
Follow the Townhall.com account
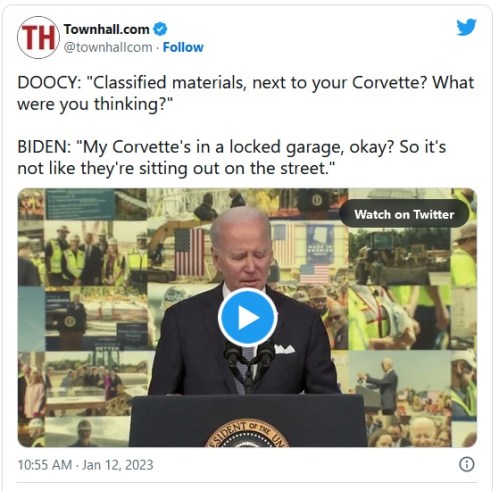pos(183,47)
